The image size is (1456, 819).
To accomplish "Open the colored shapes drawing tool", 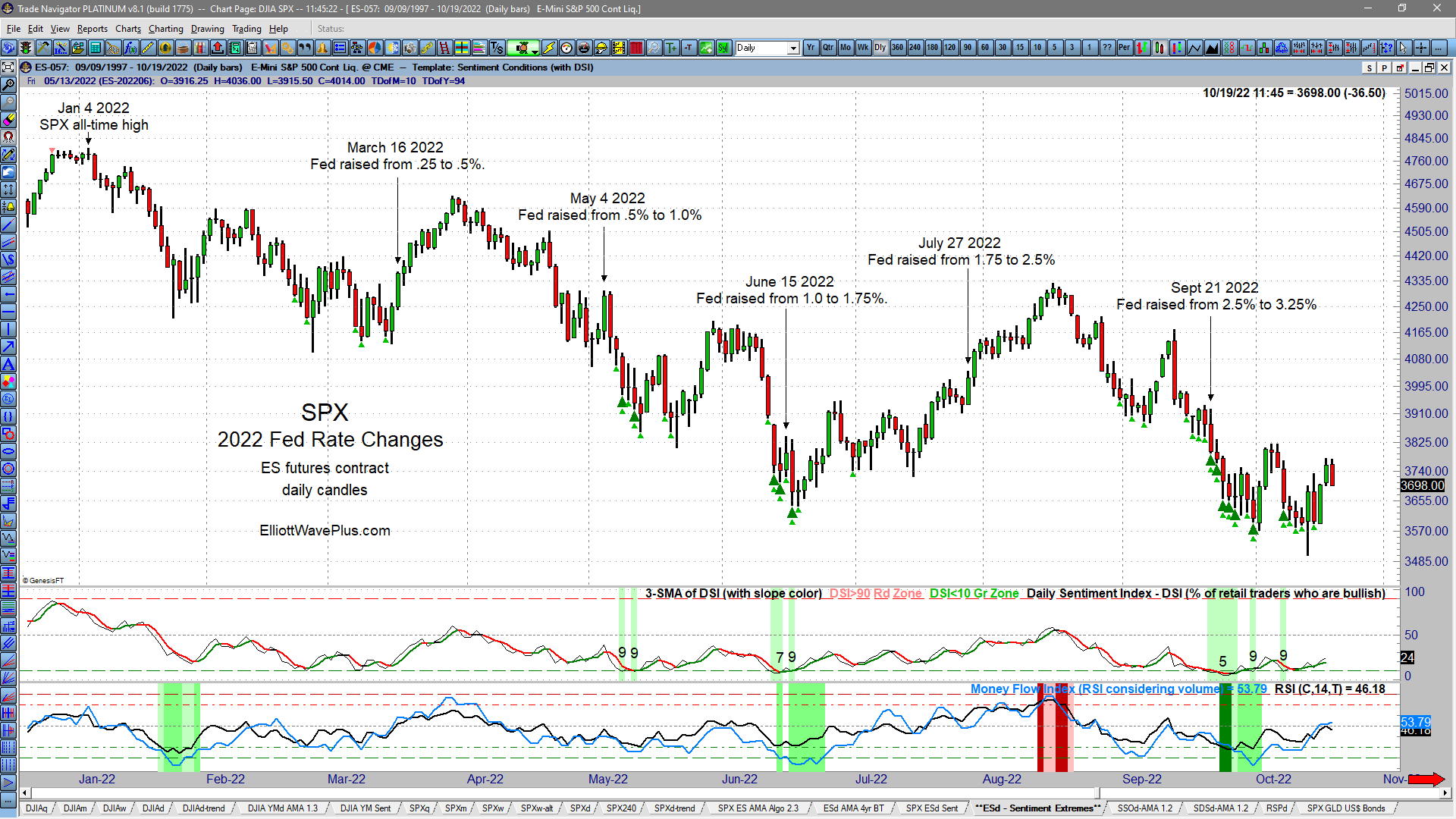I will pos(8,381).
